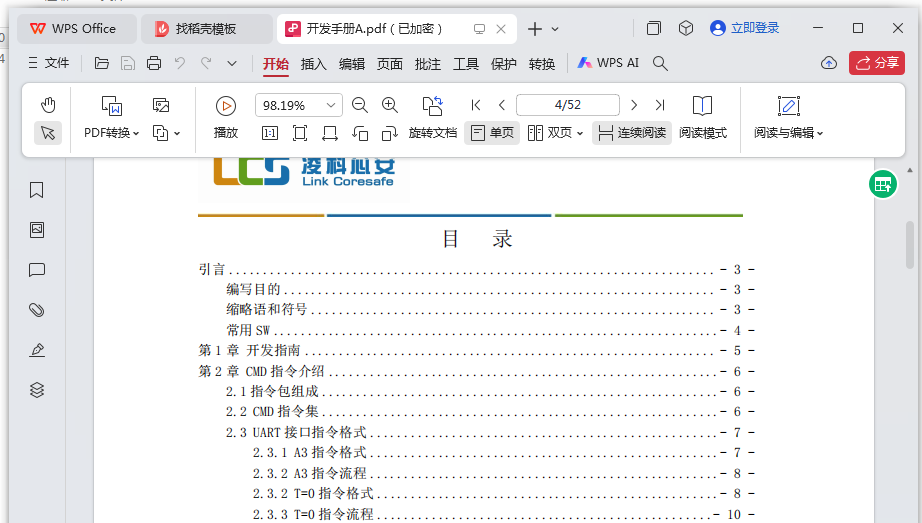Image resolution: width=922 pixels, height=523 pixels.
Task: Open the PDF转换 dropdown
Action: click(x=111, y=133)
